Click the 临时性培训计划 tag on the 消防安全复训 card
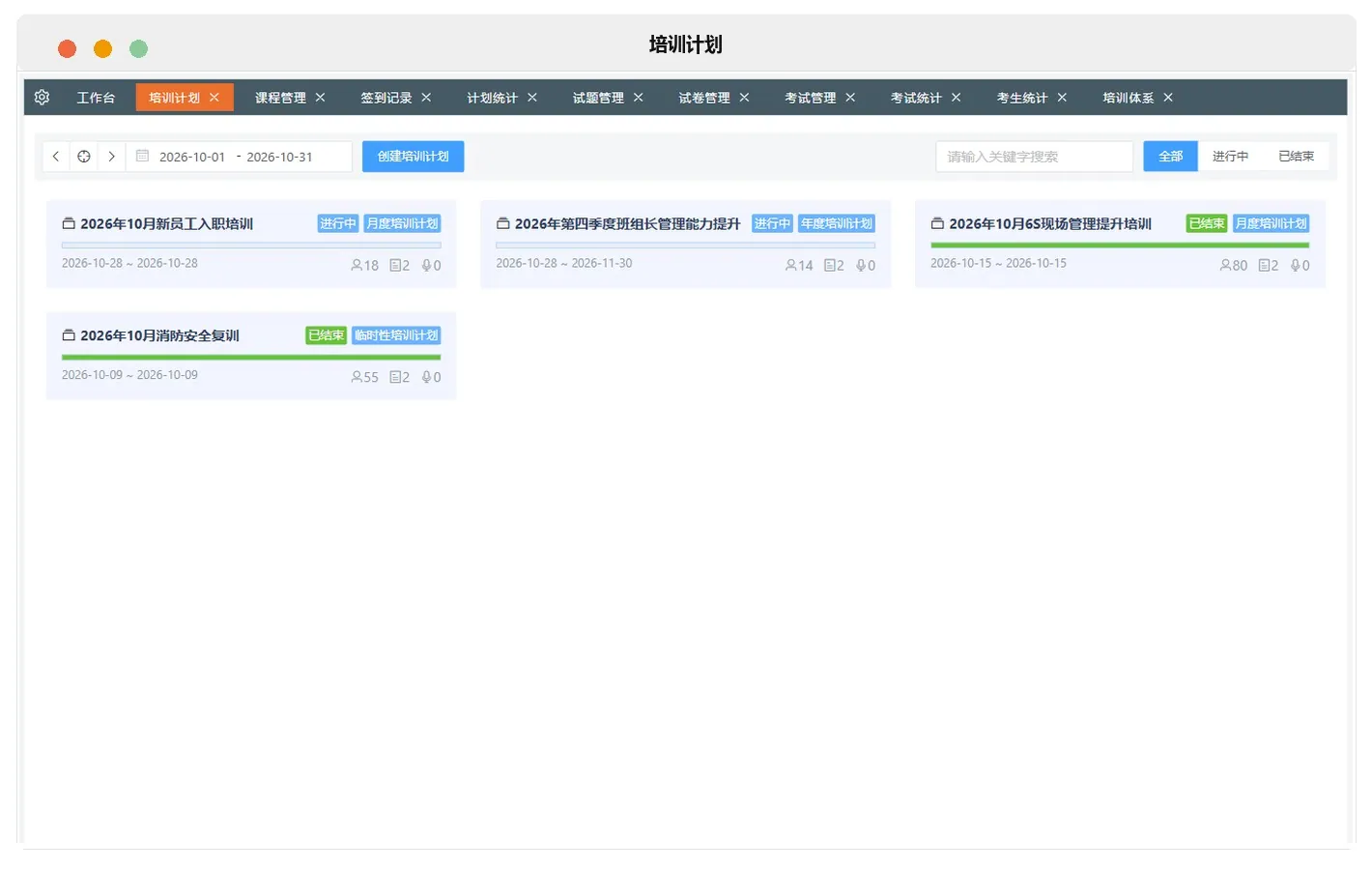The image size is (1372, 870). click(396, 335)
